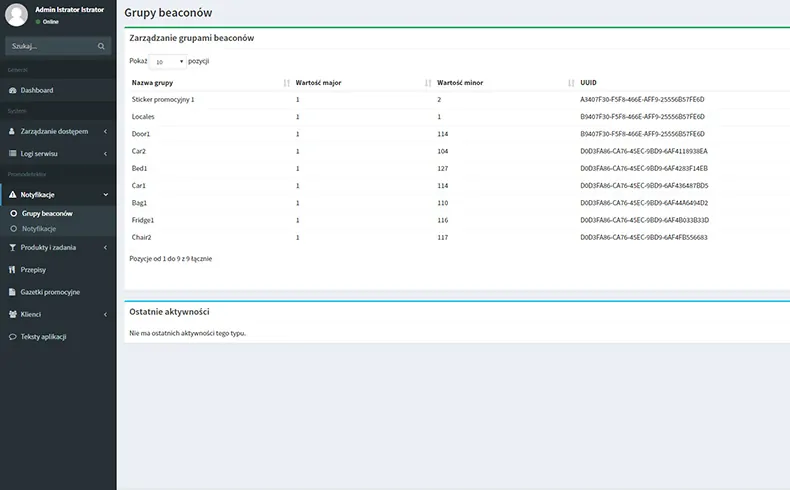Click the document icon beside Gazetki promocyjne
The height and width of the screenshot is (490, 790).
(x=12, y=292)
